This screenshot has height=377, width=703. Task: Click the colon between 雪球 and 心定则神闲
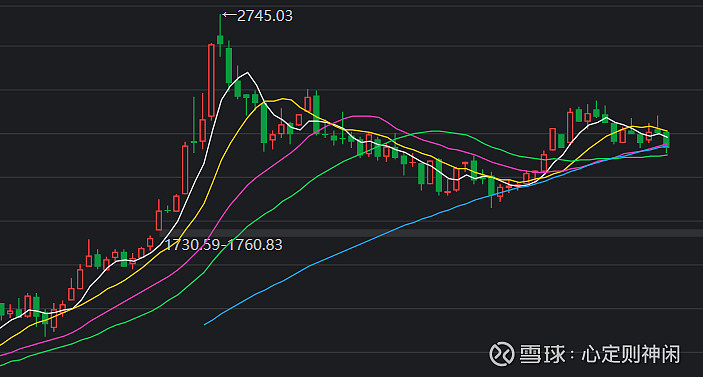point(573,355)
